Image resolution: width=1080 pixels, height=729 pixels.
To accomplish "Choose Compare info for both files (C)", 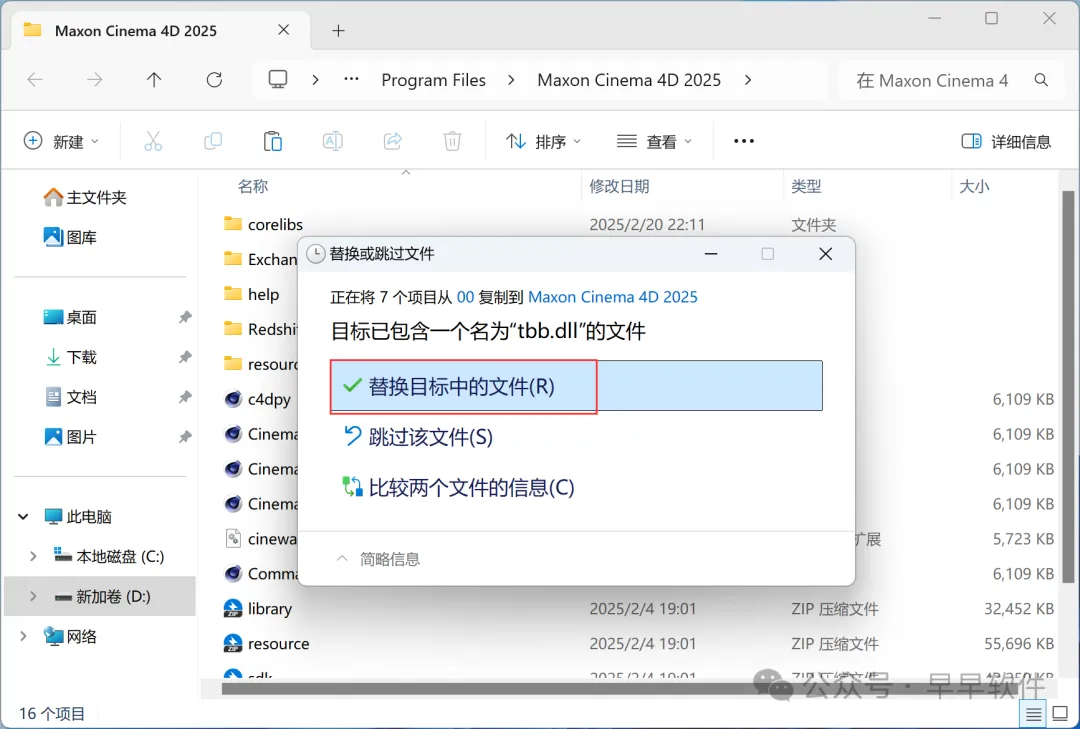I will tap(458, 487).
